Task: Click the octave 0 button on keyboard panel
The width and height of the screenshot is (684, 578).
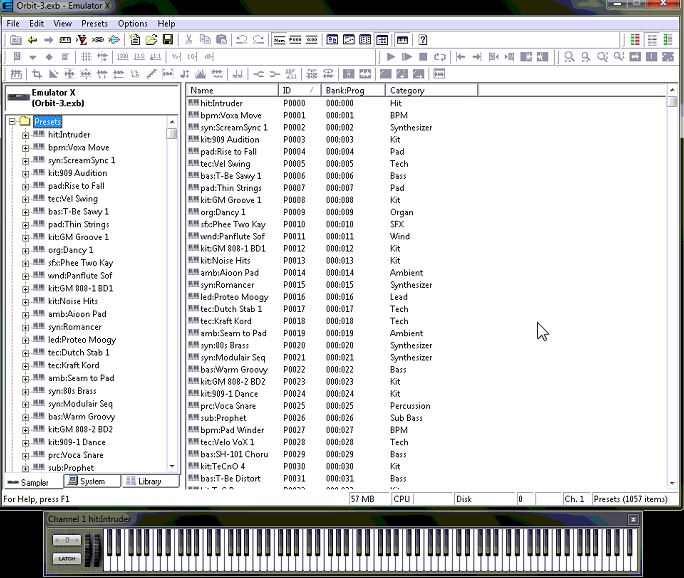Action: pos(67,540)
